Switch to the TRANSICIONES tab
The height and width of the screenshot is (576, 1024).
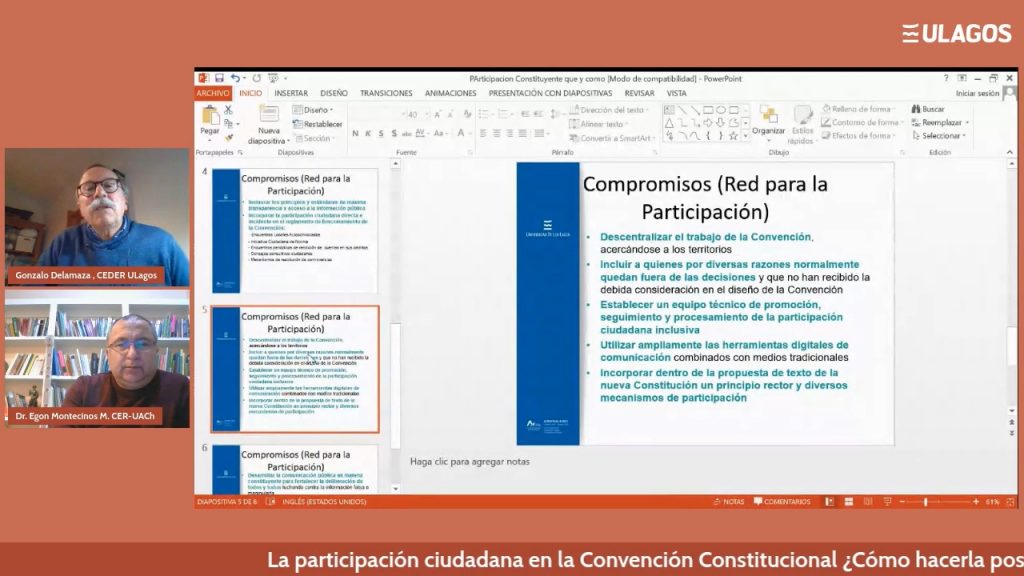tap(386, 93)
